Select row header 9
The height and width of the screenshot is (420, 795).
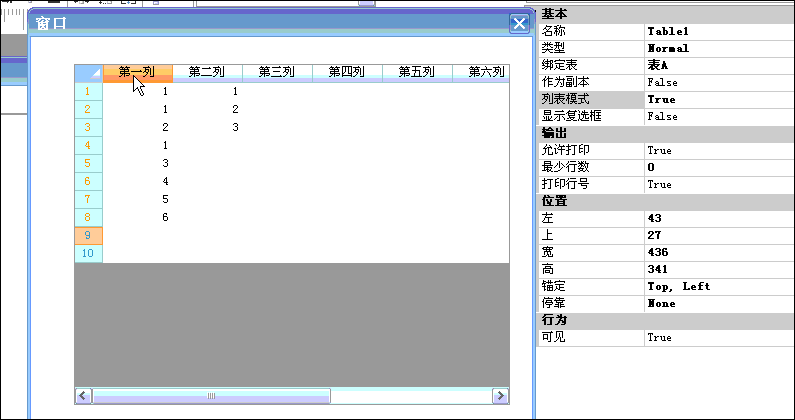pyautogui.click(x=89, y=236)
